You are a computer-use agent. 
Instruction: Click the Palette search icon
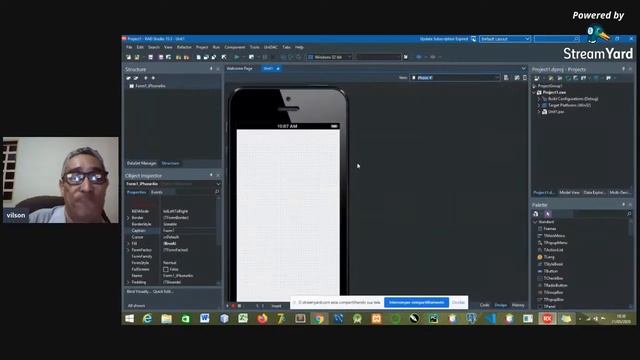629,214
